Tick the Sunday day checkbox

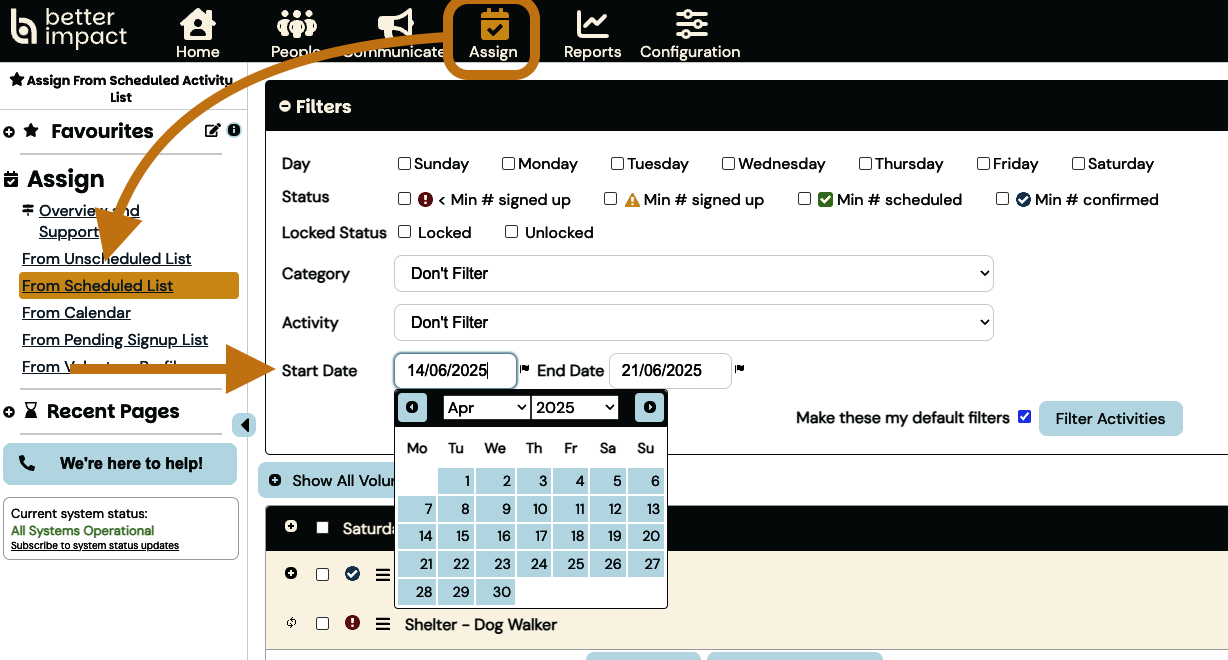404,164
